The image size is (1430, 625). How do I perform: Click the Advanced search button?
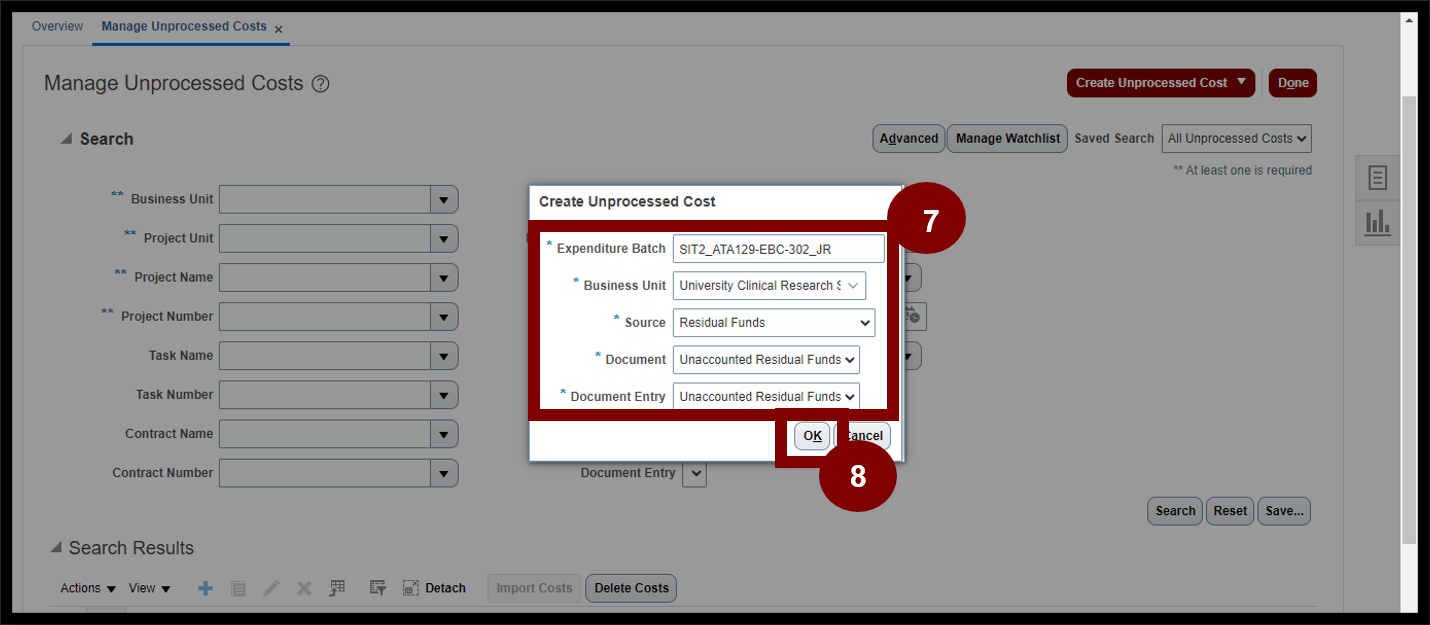[x=909, y=138]
